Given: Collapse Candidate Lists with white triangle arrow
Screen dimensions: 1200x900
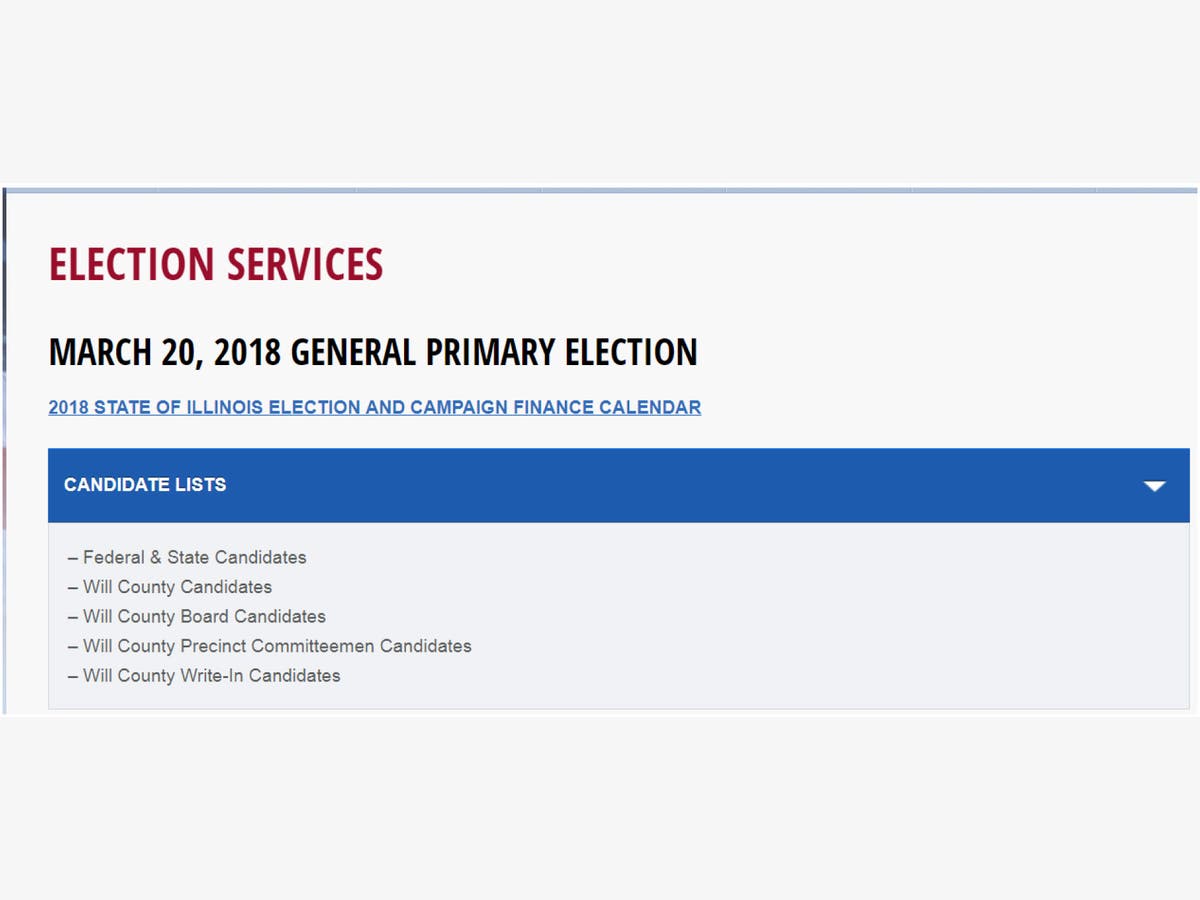Looking at the screenshot, I should click(1155, 486).
